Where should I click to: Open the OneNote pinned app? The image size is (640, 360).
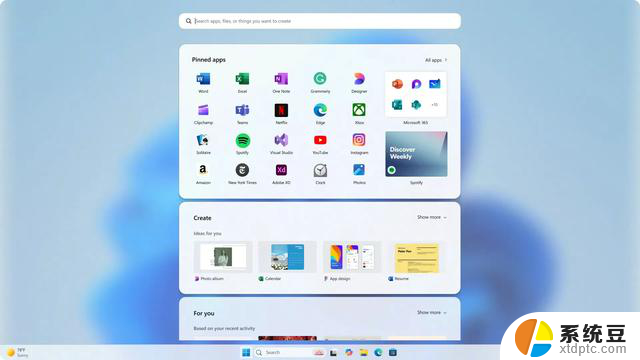coord(281,79)
